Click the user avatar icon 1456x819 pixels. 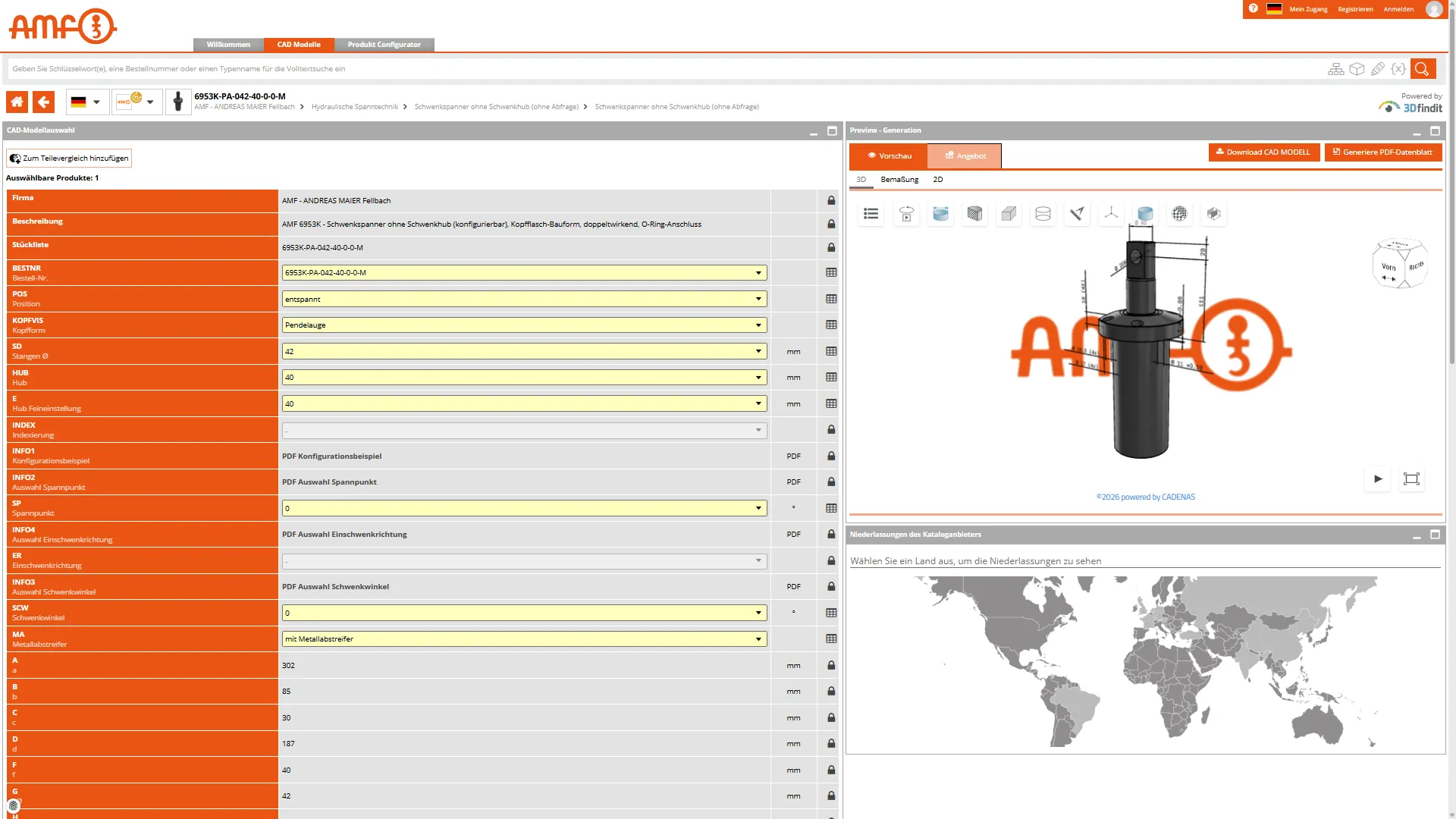(1433, 9)
